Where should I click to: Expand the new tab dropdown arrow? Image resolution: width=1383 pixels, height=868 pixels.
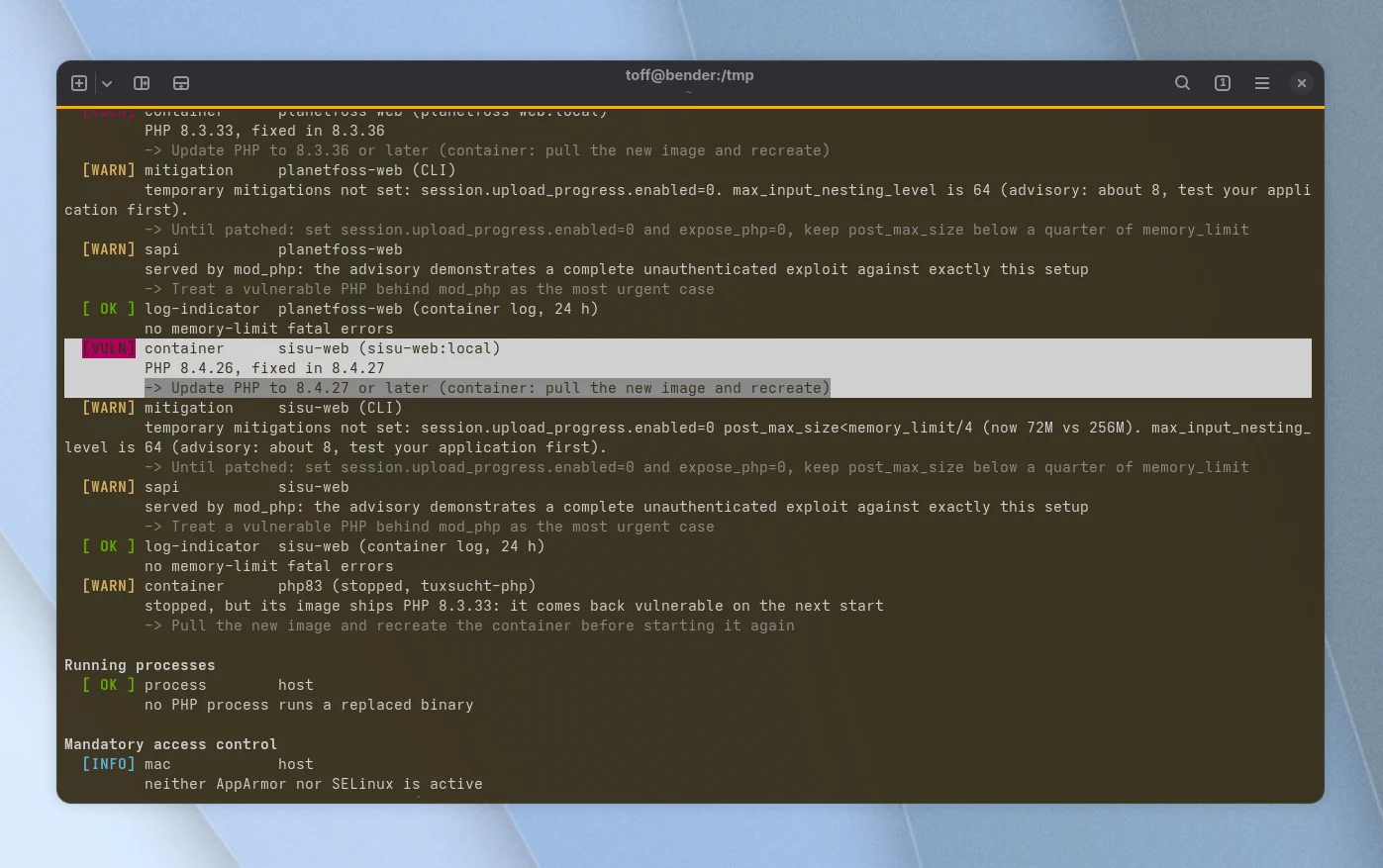click(x=107, y=83)
